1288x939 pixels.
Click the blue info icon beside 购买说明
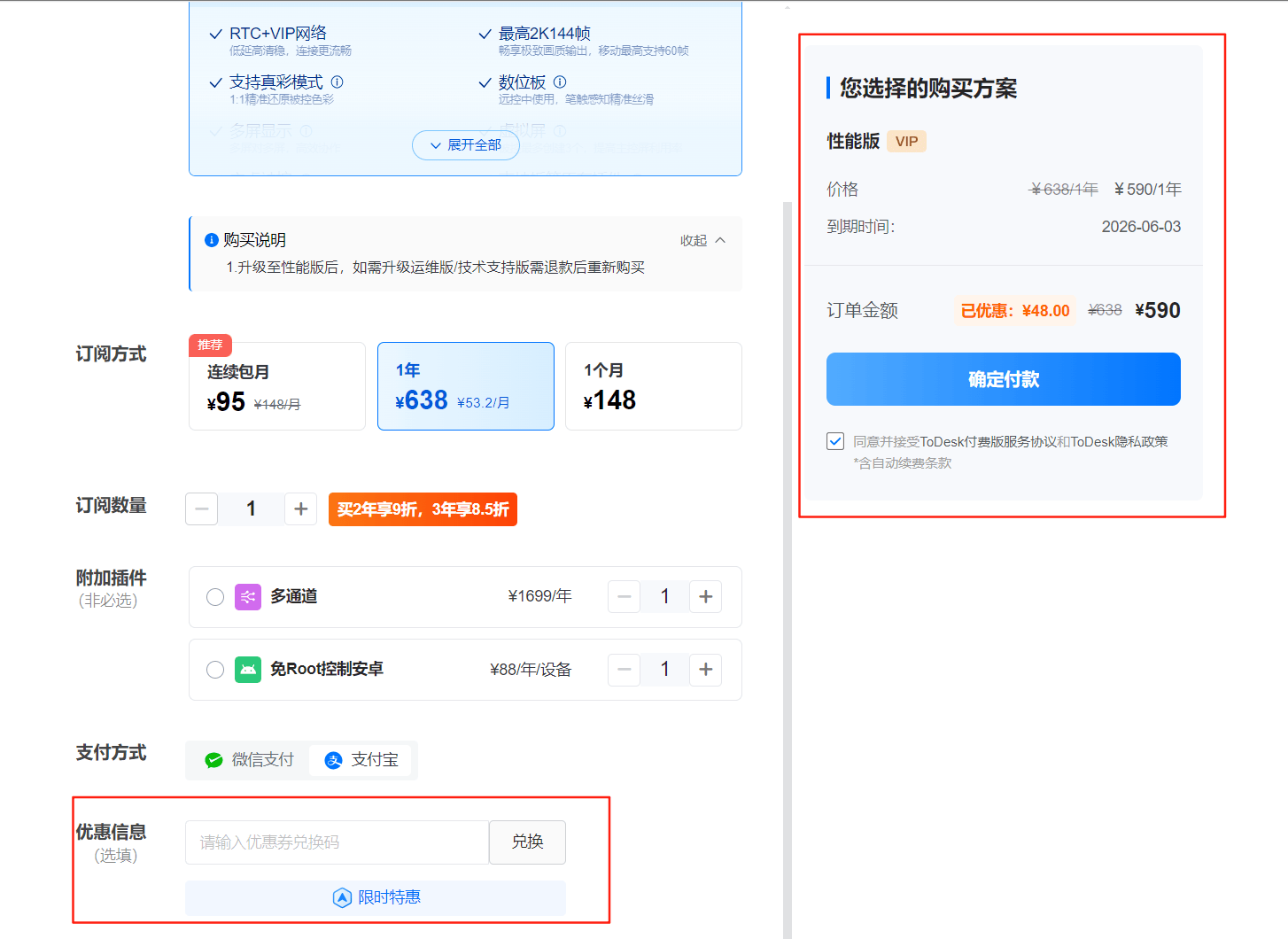click(212, 239)
